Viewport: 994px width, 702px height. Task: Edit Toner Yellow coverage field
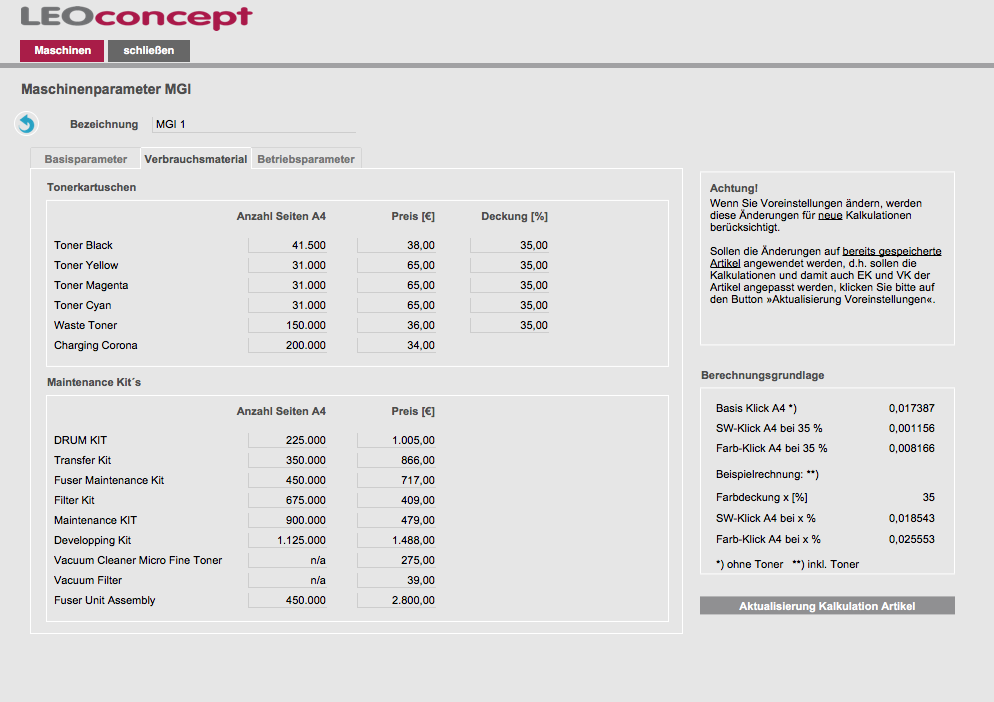tap(509, 265)
